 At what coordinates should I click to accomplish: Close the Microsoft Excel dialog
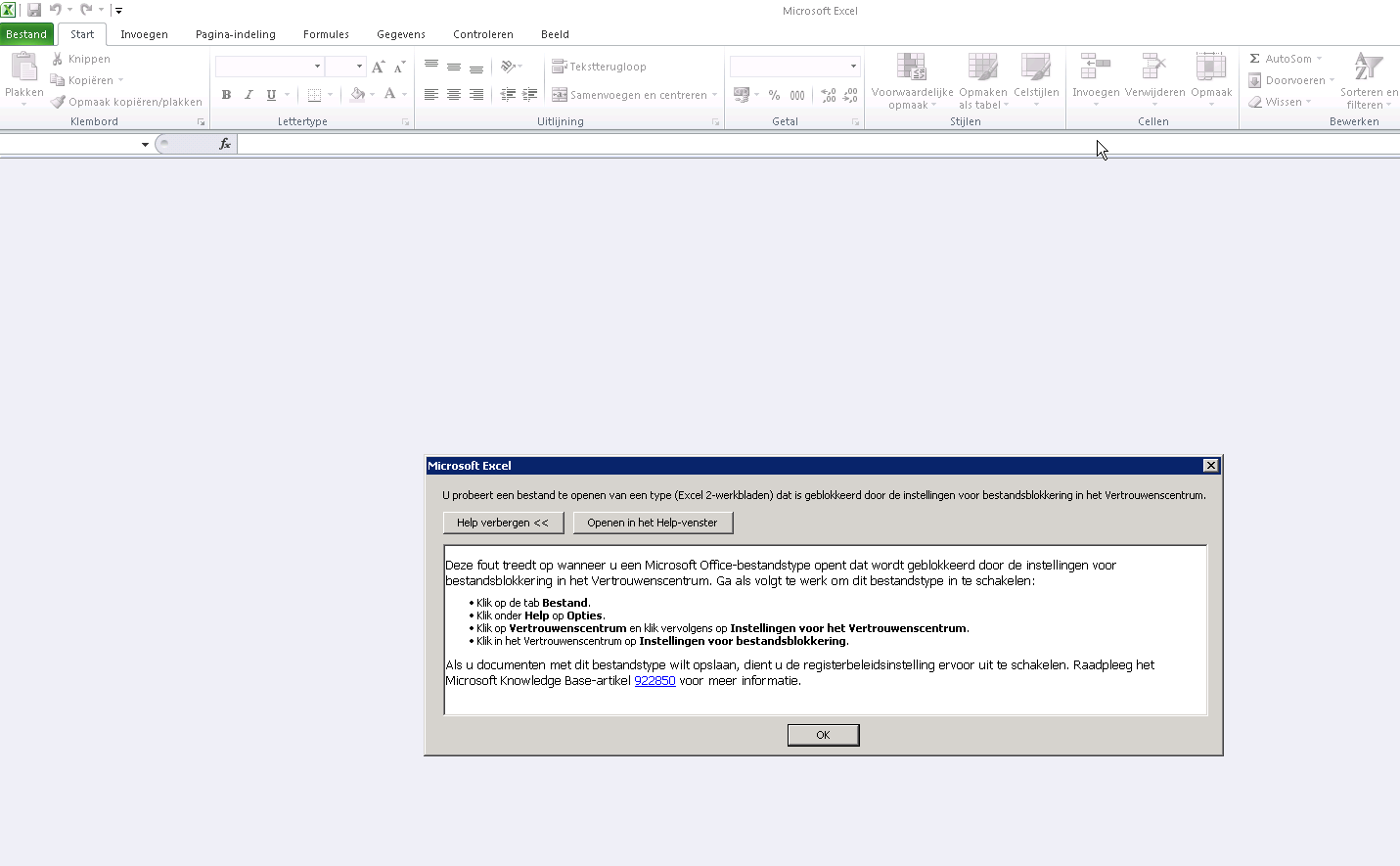(x=1210, y=466)
